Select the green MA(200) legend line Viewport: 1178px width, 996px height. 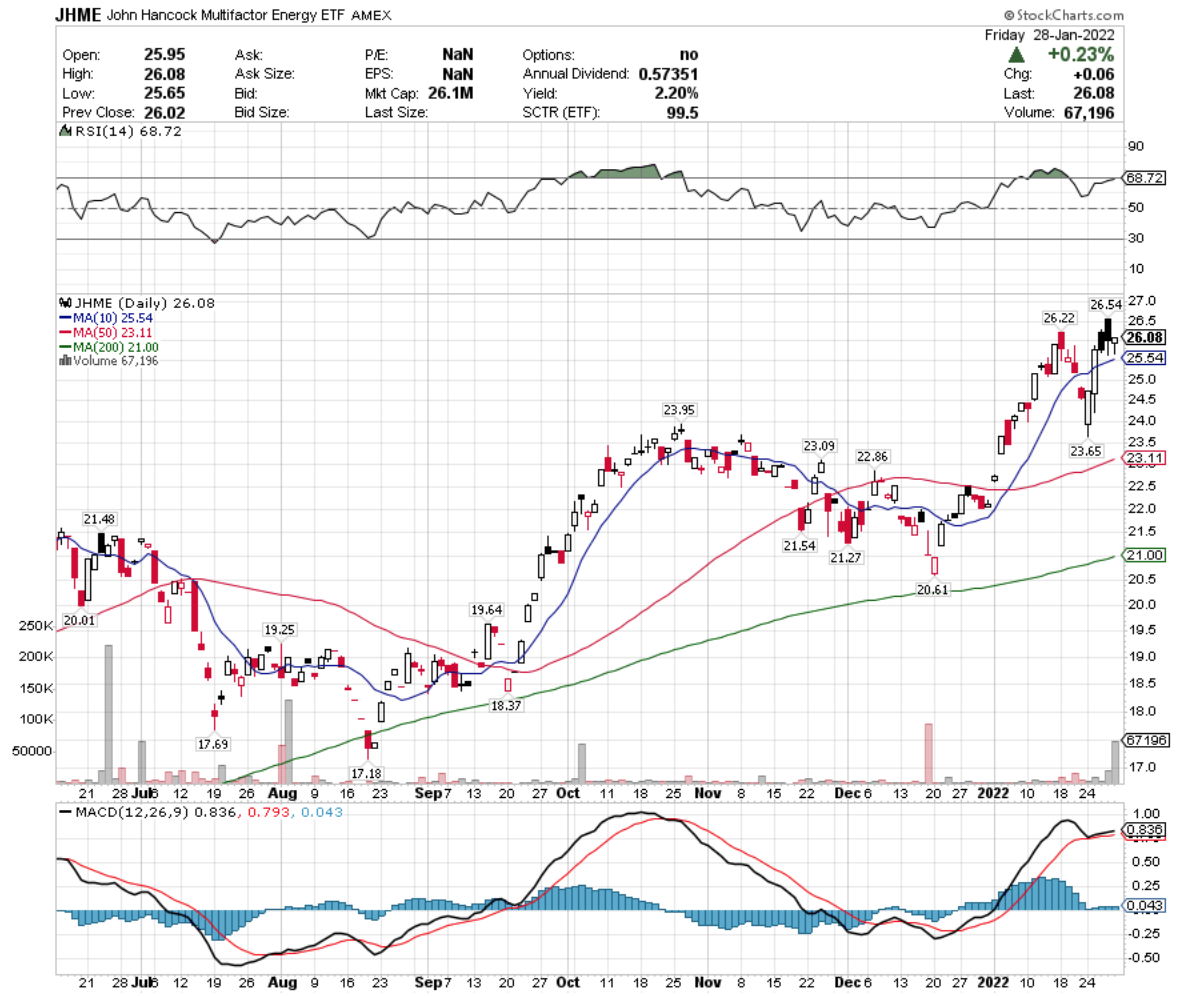click(x=65, y=347)
